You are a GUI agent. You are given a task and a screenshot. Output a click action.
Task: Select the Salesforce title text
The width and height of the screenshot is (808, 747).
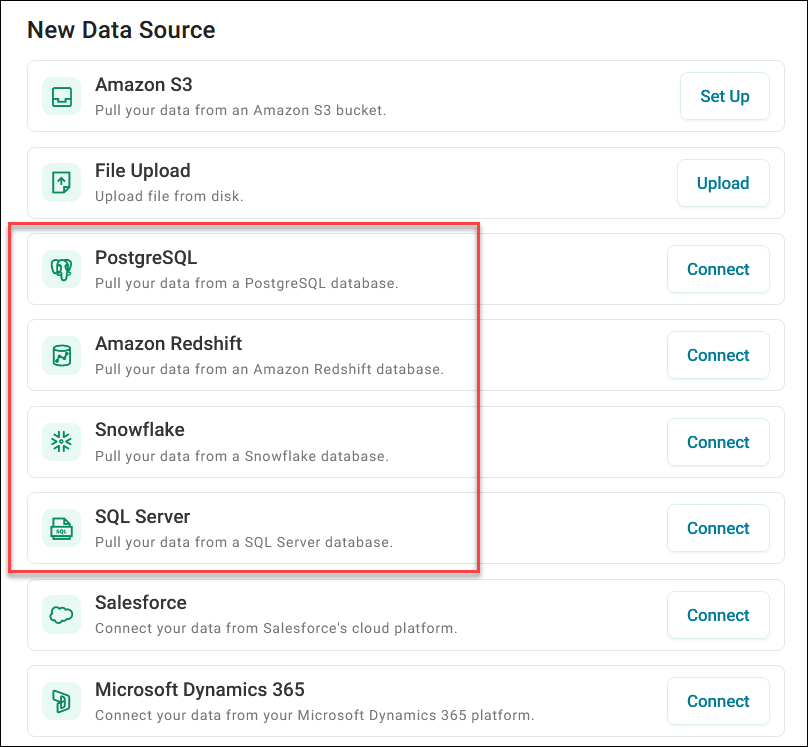tap(141, 603)
